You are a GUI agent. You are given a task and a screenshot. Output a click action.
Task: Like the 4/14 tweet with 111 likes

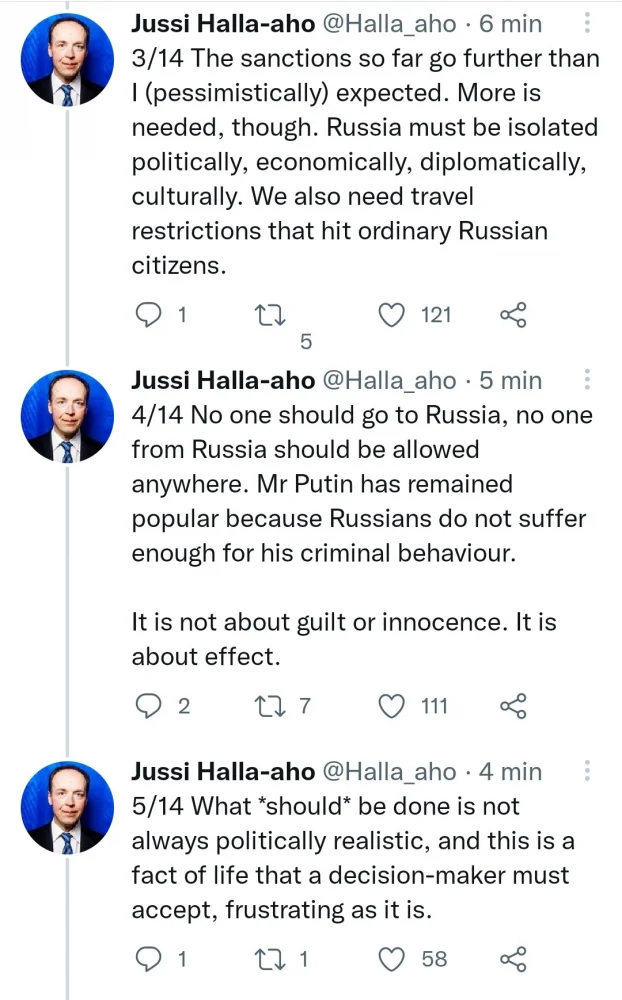tap(392, 706)
